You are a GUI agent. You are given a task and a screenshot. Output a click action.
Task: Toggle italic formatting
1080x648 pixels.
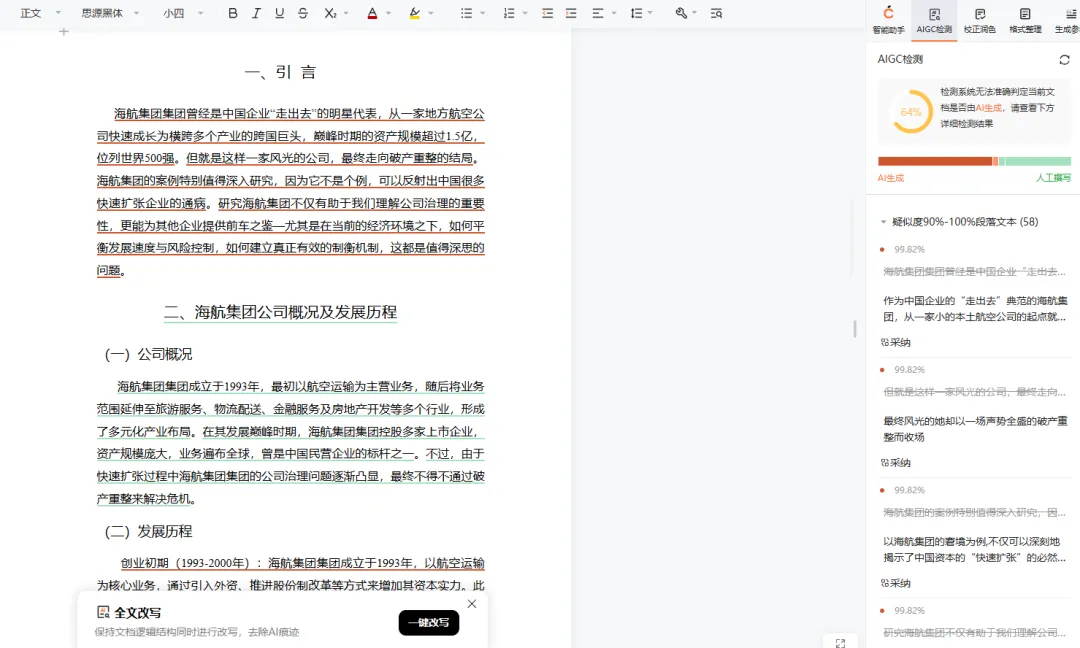pyautogui.click(x=256, y=13)
